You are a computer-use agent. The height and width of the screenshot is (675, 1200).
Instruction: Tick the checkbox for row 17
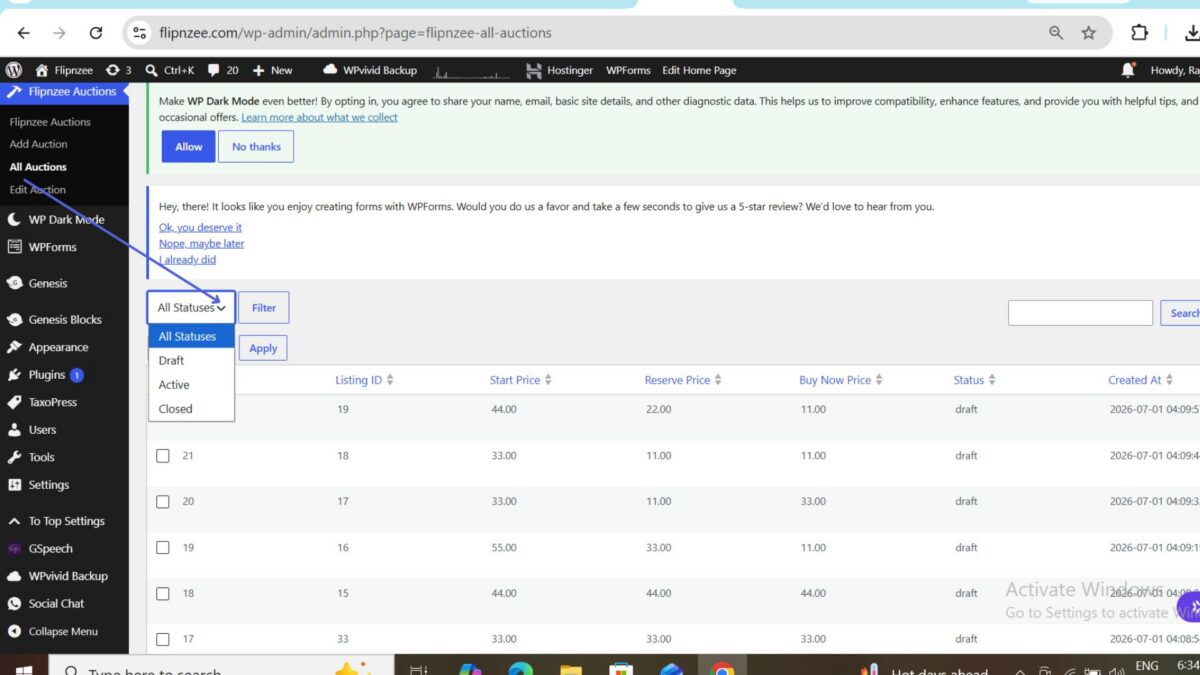tap(163, 639)
